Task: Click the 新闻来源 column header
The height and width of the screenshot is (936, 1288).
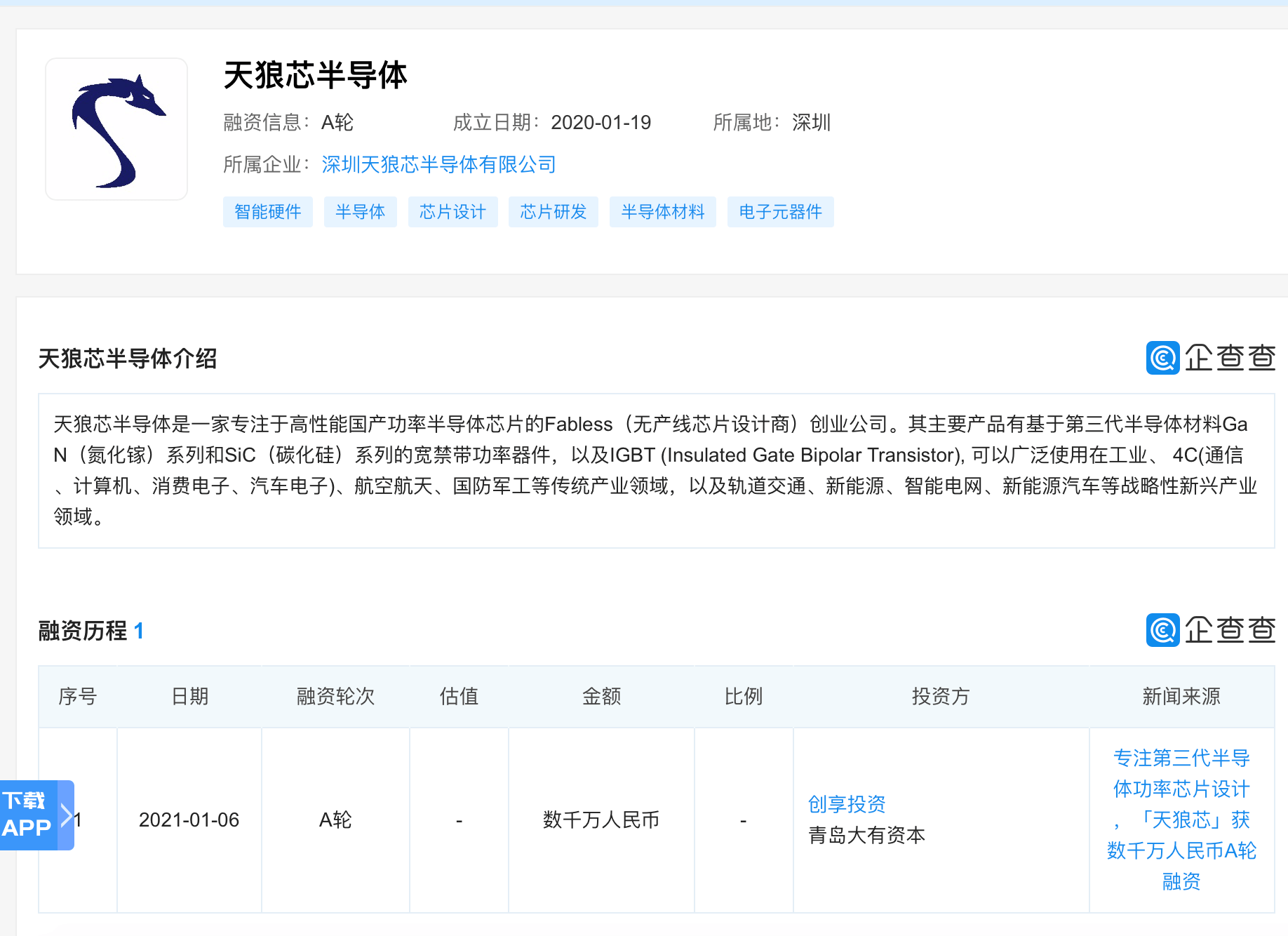Action: (1181, 696)
